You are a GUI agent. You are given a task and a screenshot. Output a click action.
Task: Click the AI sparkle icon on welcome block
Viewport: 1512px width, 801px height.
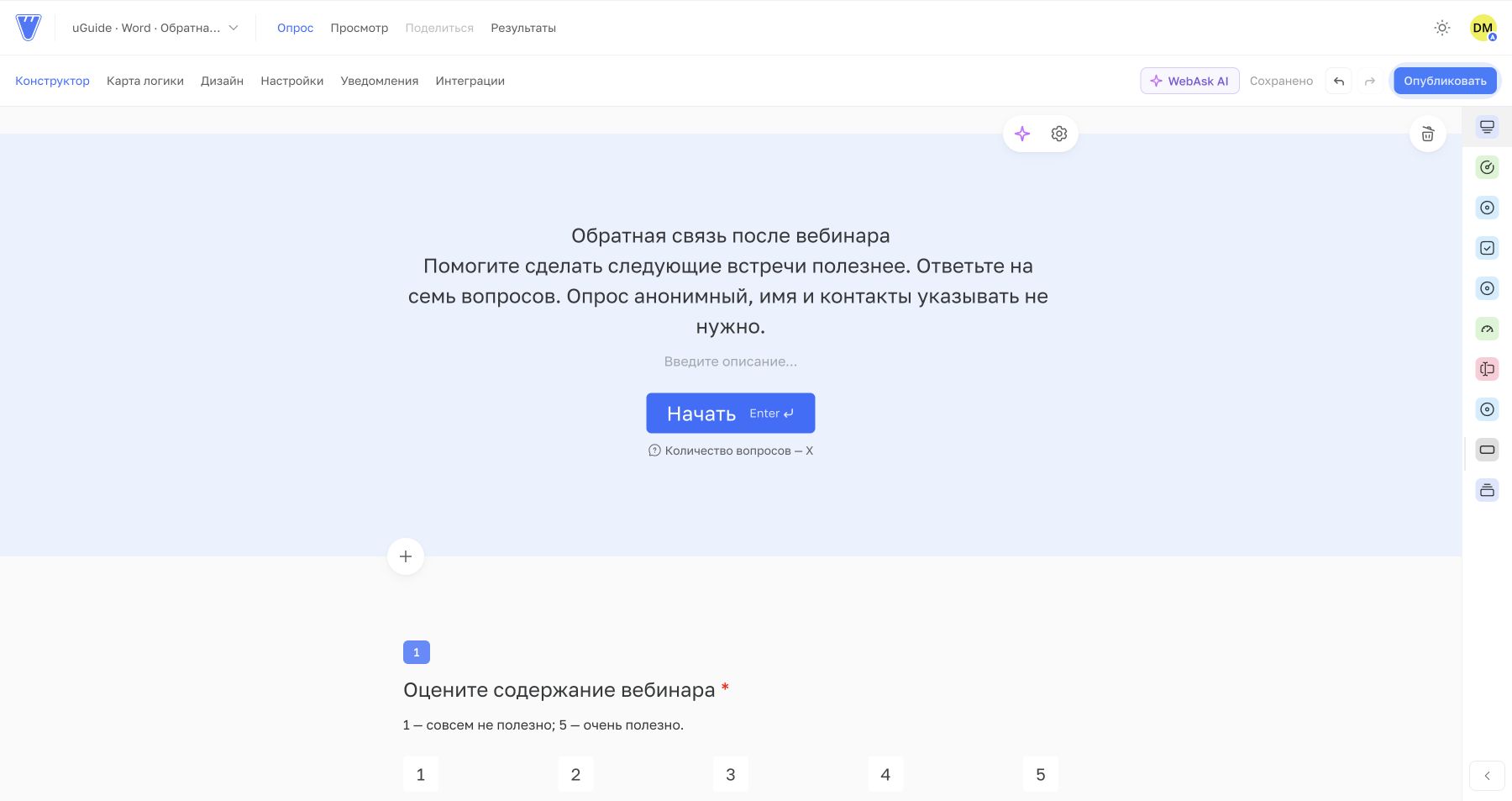(x=1022, y=134)
